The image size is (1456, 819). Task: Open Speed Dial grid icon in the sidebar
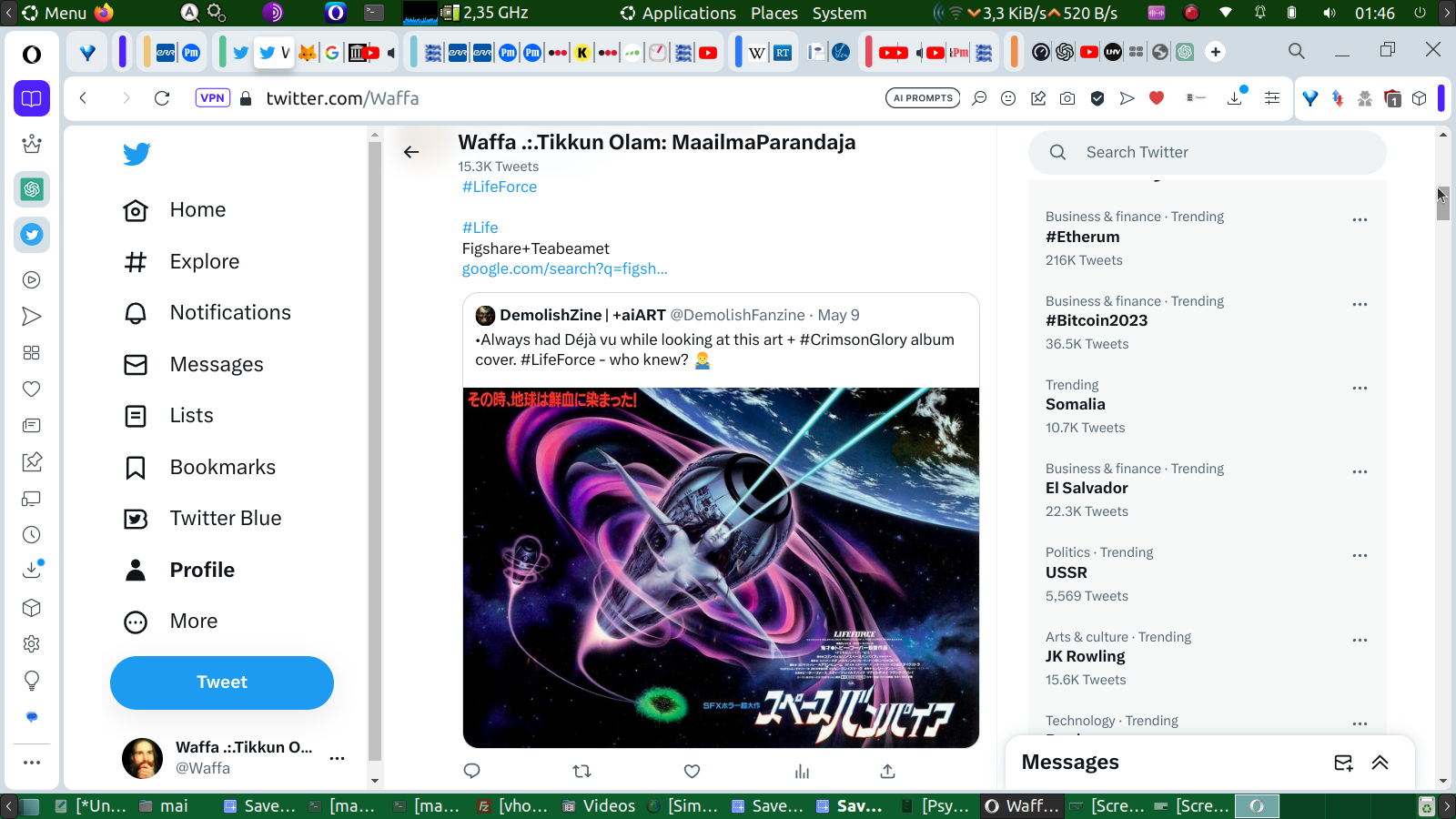tap(32, 353)
